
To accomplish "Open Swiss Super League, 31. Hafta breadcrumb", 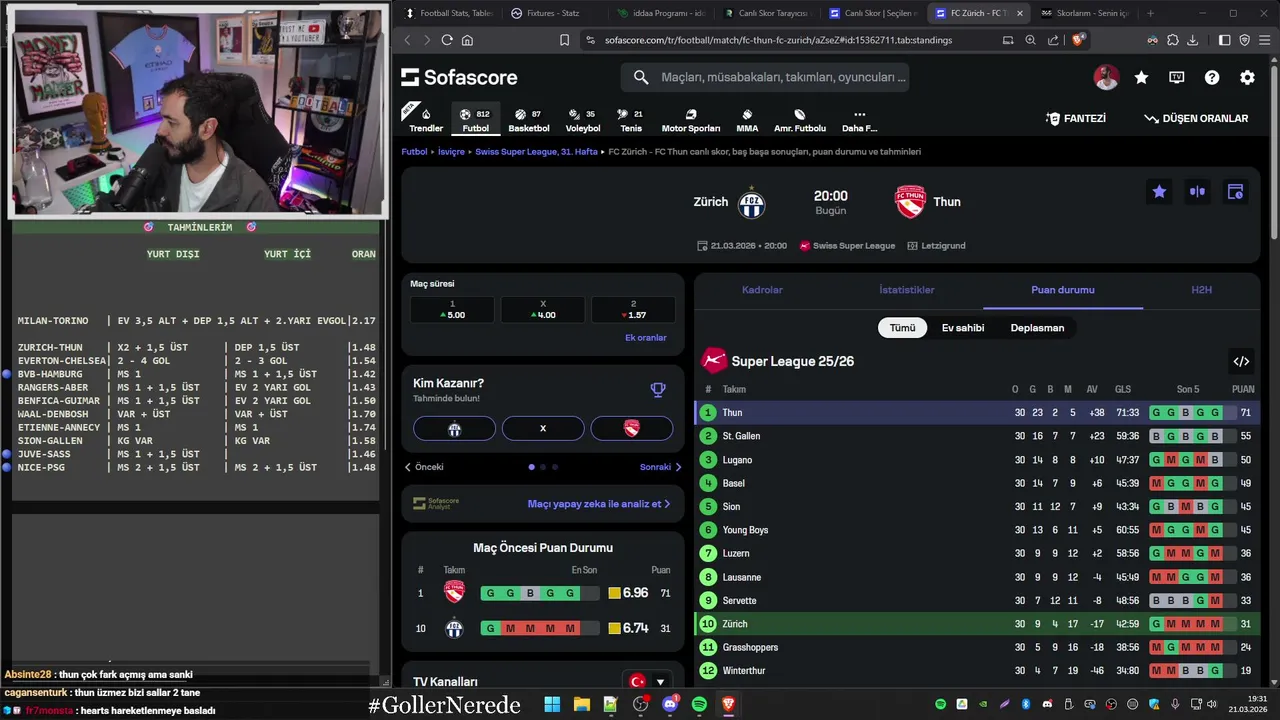I will coord(536,152).
